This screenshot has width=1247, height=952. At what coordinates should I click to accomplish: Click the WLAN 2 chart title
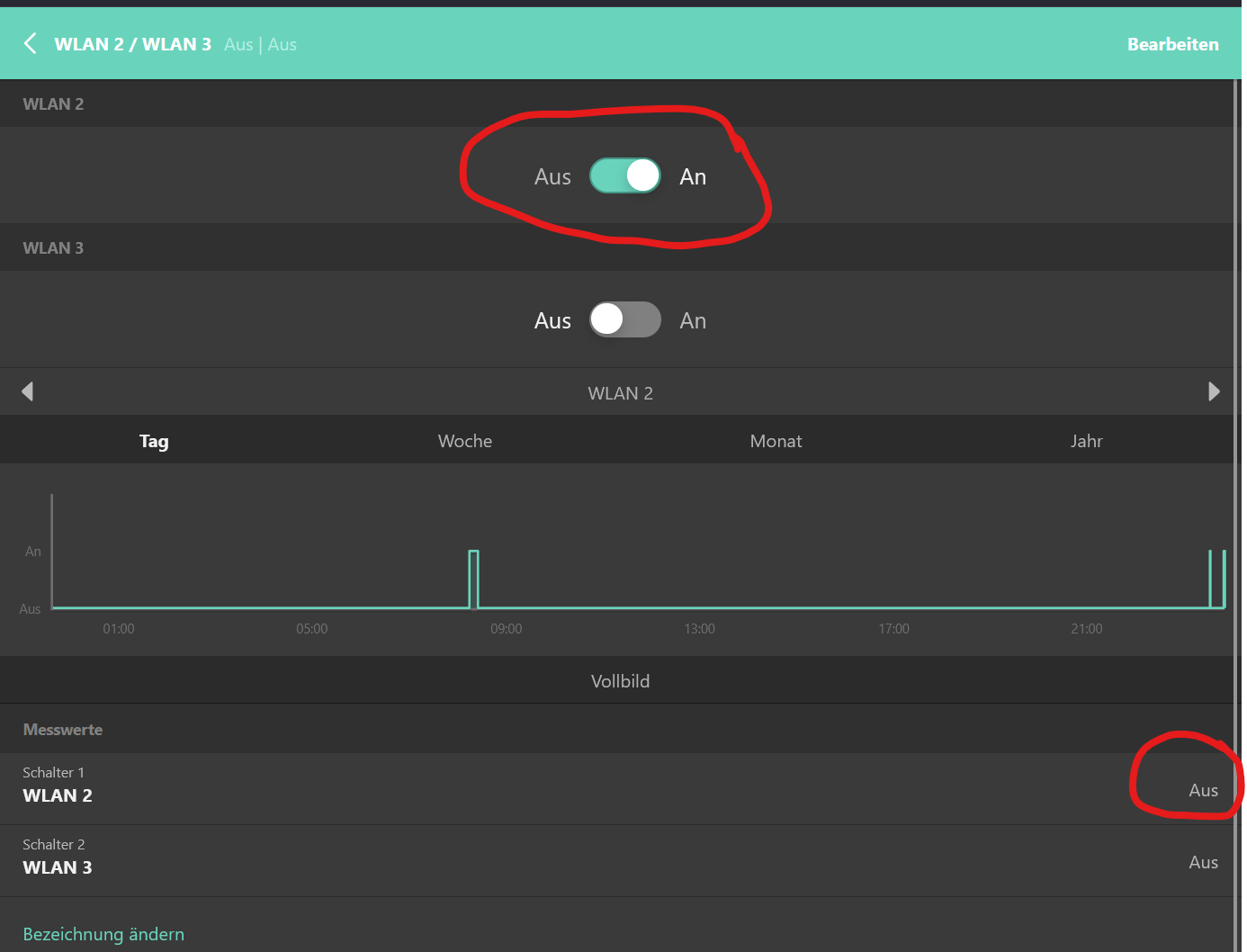[620, 393]
